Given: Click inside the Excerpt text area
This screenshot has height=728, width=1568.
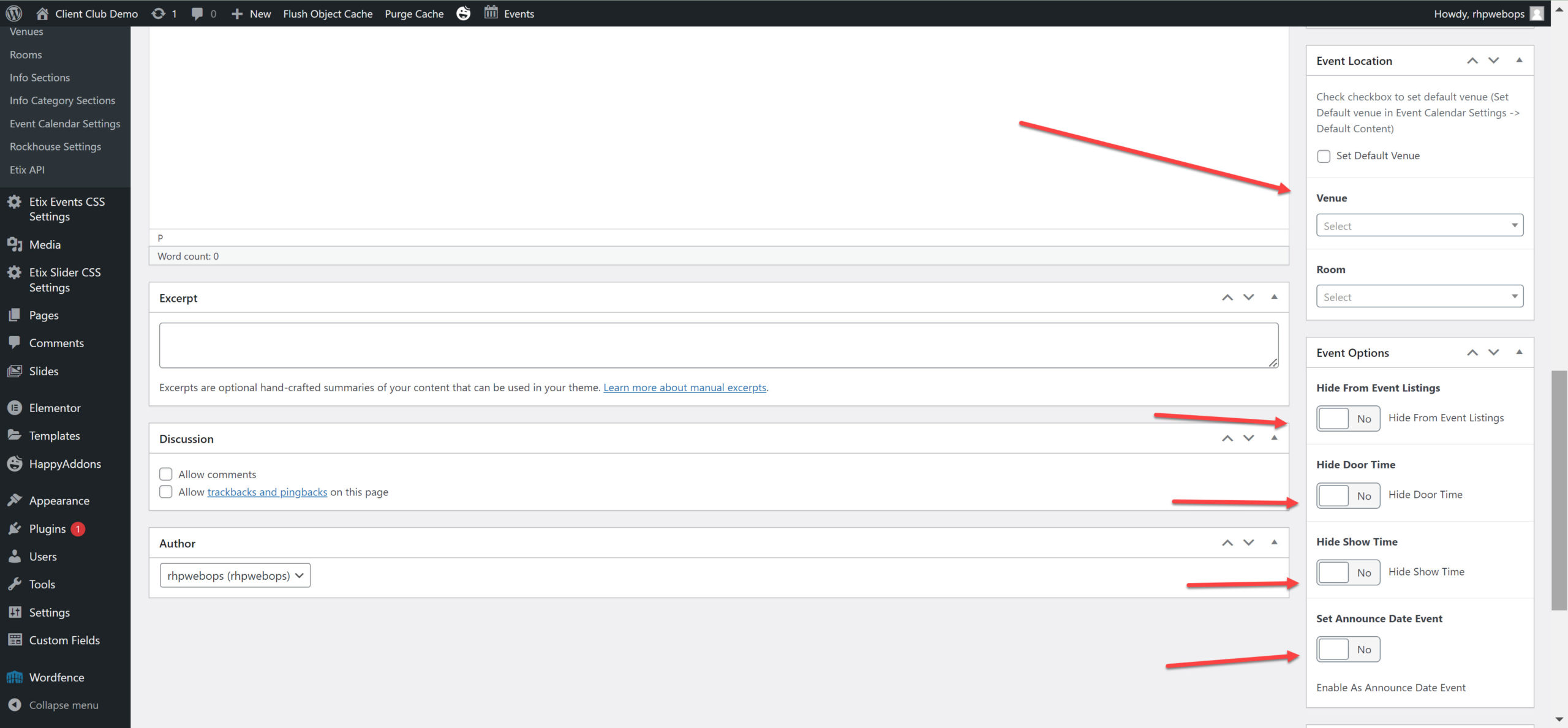Looking at the screenshot, I should click(x=718, y=345).
